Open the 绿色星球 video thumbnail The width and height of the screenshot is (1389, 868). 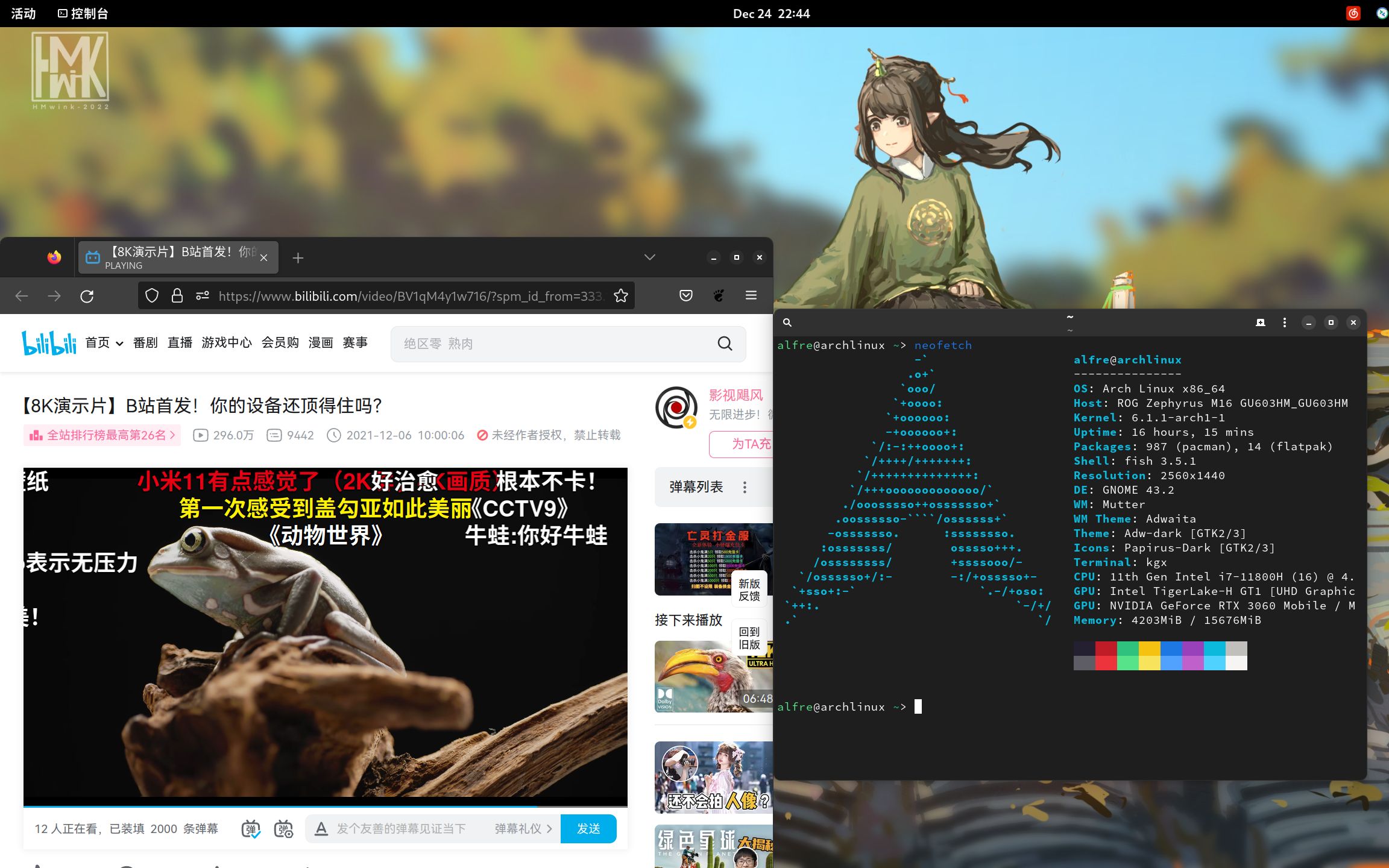click(714, 846)
